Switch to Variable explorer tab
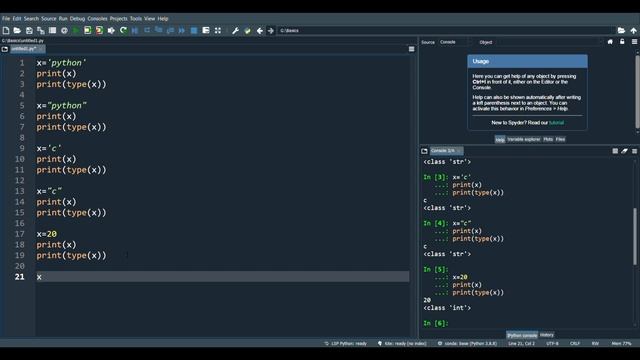Screen dimensions: 640x360 [x=524, y=139]
